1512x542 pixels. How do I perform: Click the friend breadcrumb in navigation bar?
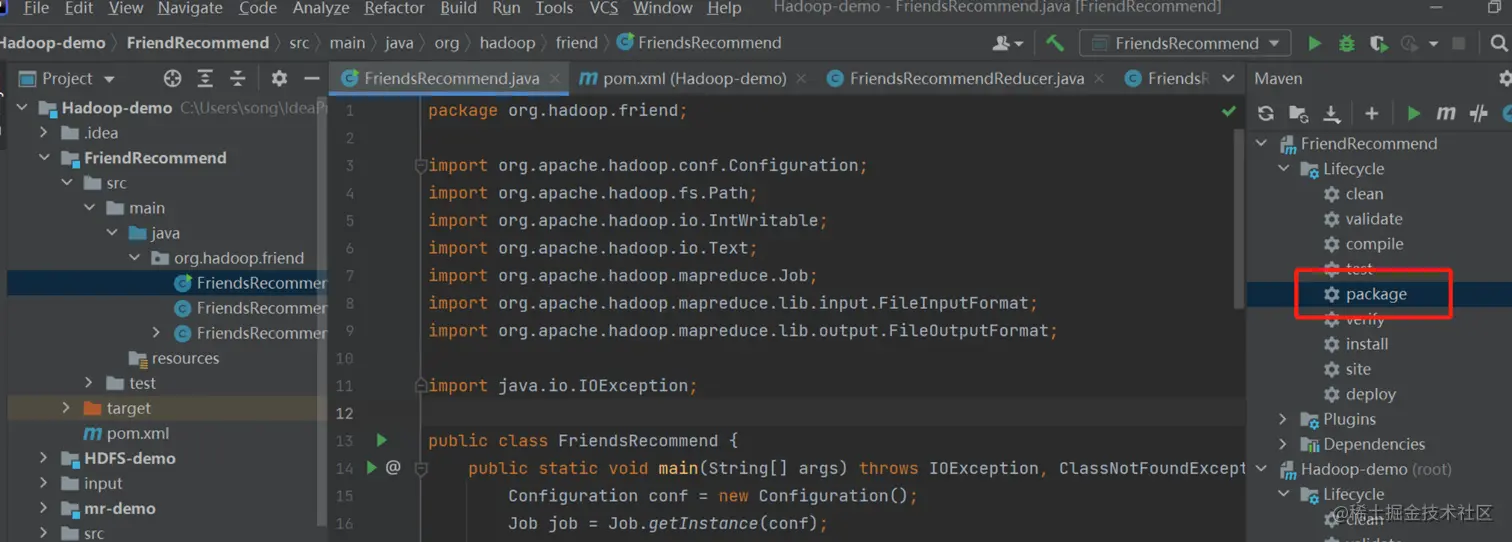click(x=577, y=43)
